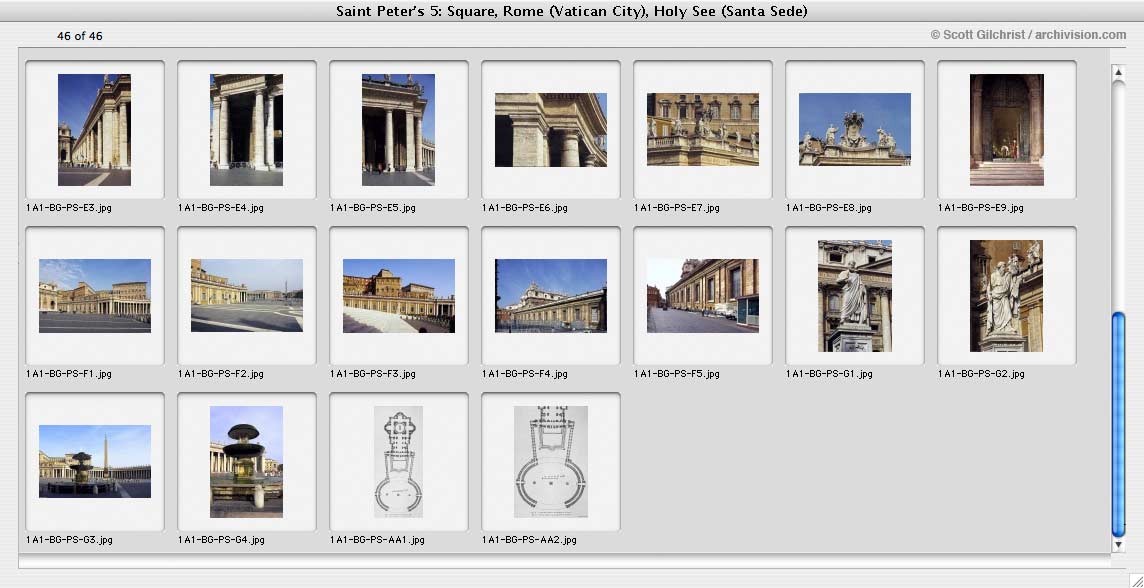Screen dimensions: 1144x588
Task: Select thumbnail 1A1-BG-PS-G4.jpg fountain close-up
Action: coord(247,462)
